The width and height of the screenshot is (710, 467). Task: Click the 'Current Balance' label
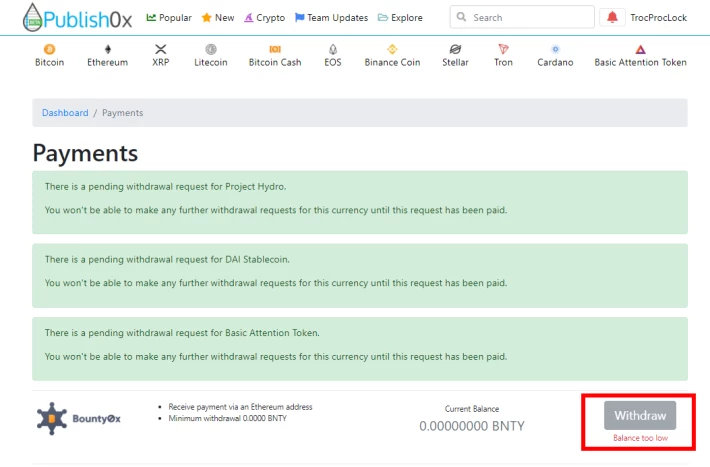point(472,409)
